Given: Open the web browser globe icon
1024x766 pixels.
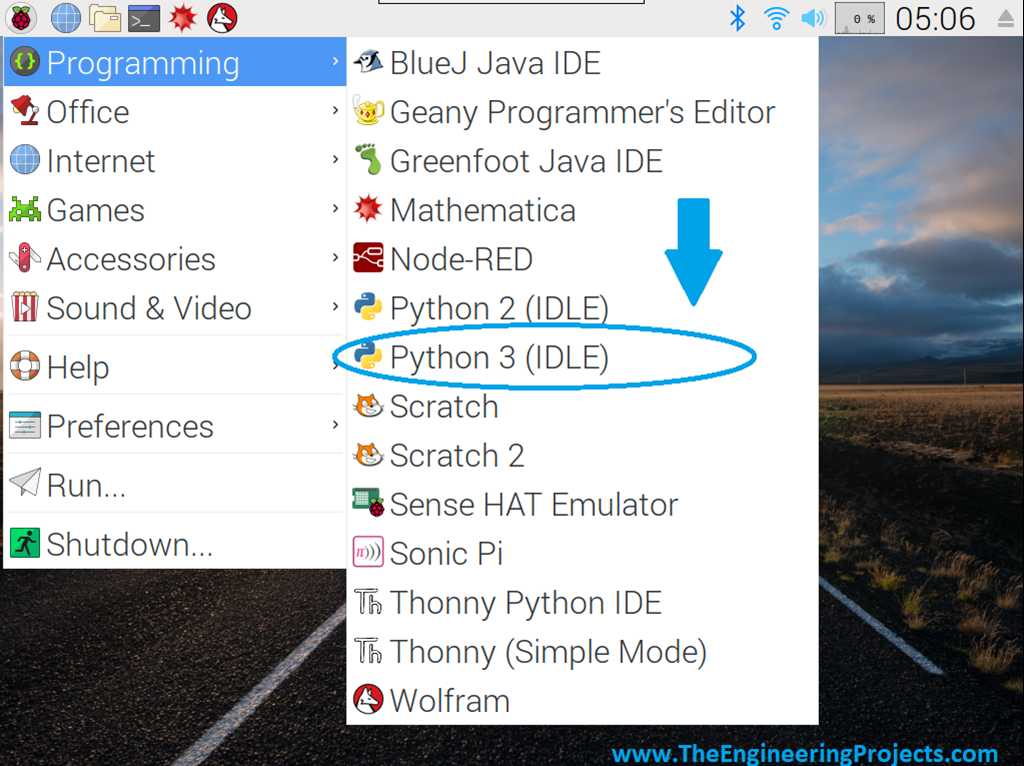Looking at the screenshot, I should pos(66,17).
